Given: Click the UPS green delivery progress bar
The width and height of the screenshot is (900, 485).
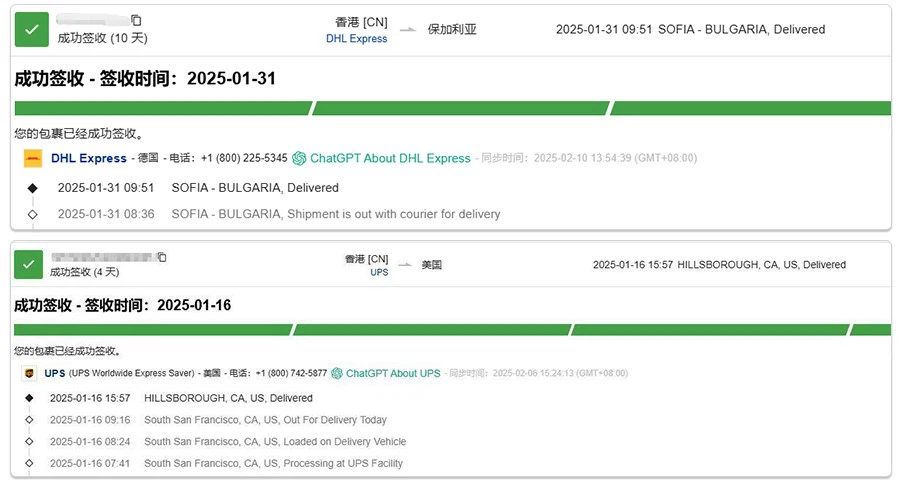Looking at the screenshot, I should click(x=452, y=330).
